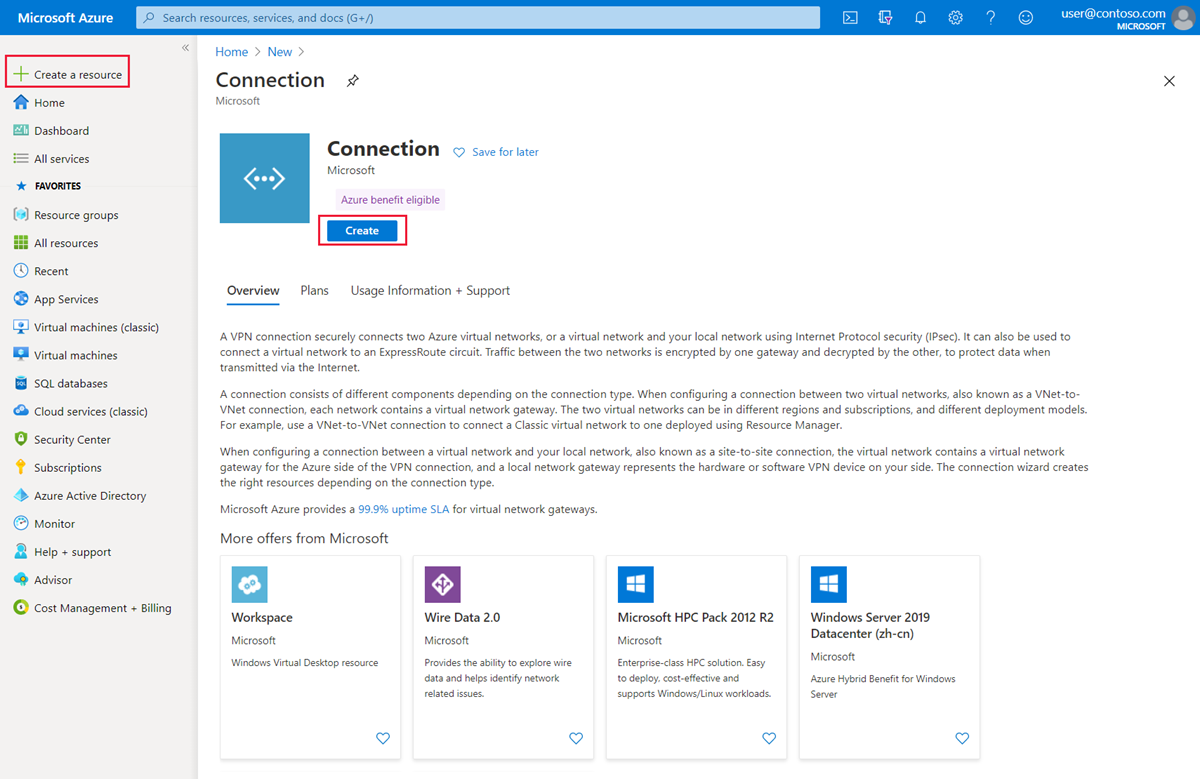Collapse the left sidebar menu
Screen dimensions: 1200x779
pos(185,48)
